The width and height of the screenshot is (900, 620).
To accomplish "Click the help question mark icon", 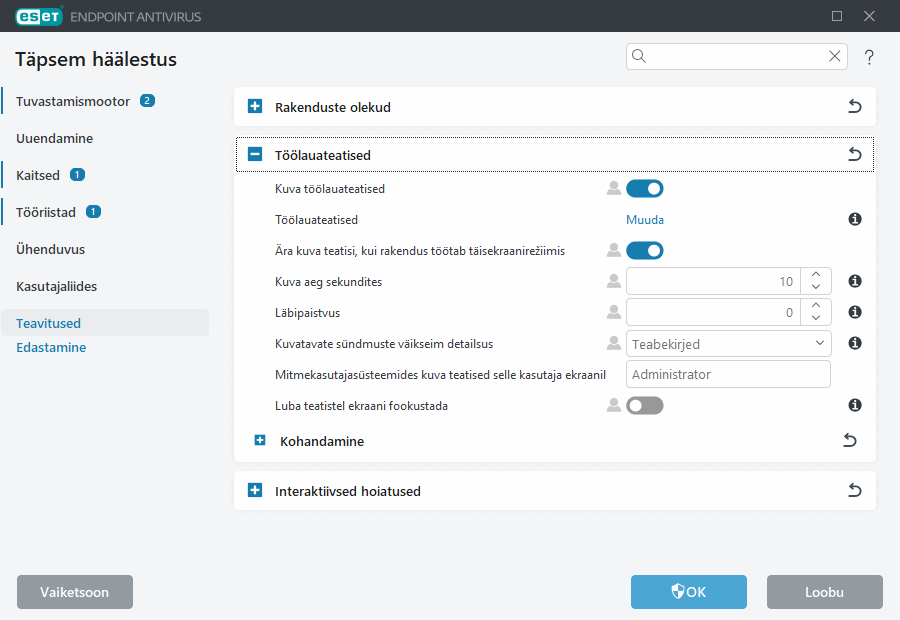I will [869, 57].
